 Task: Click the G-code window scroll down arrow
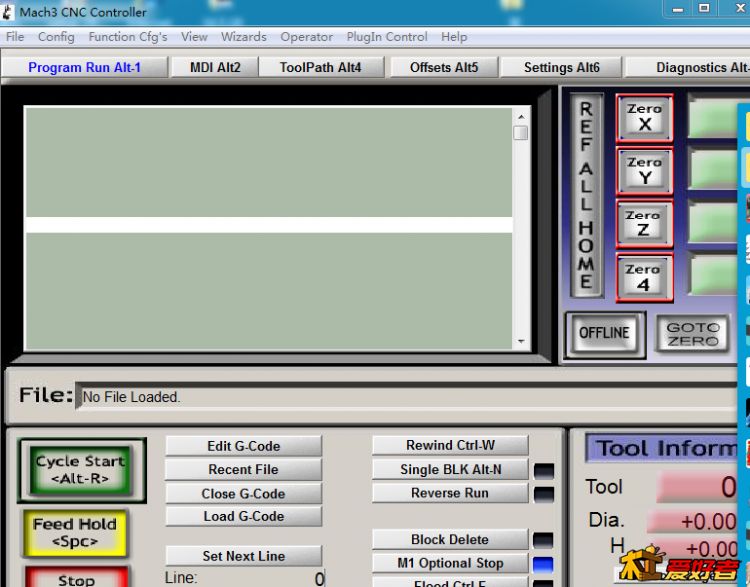click(x=520, y=342)
